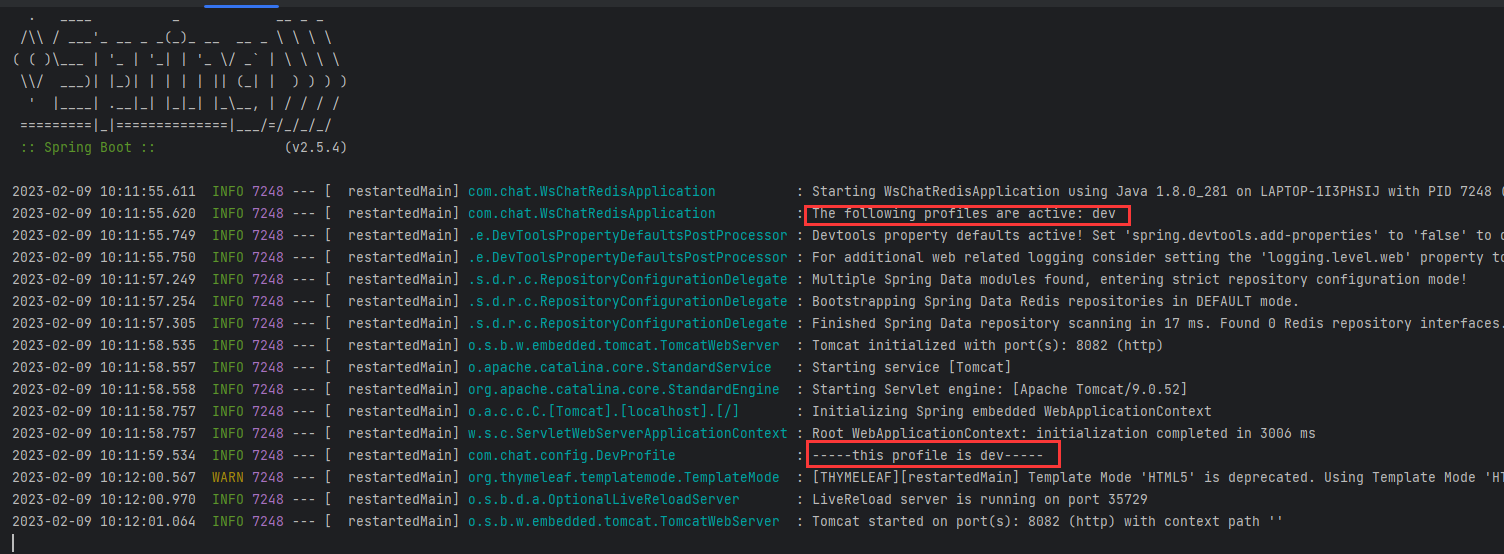Click logger o.s.b.d.a.OptionalLiveReloadServer
The image size is (1504, 554).
[x=603, y=499]
